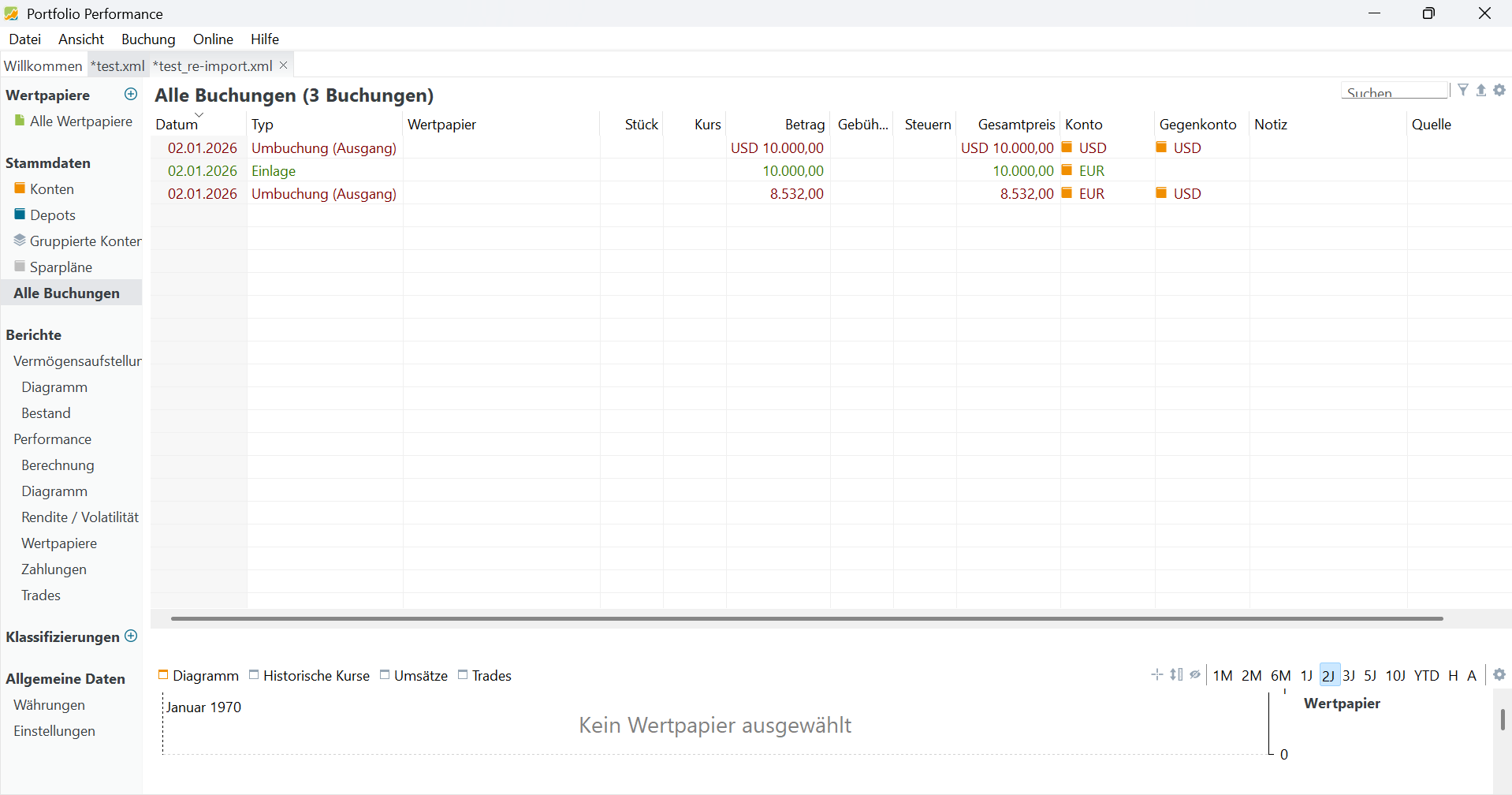Click the chart scaling arrows icon
This screenshot has height=795, width=1512.
click(x=1176, y=675)
